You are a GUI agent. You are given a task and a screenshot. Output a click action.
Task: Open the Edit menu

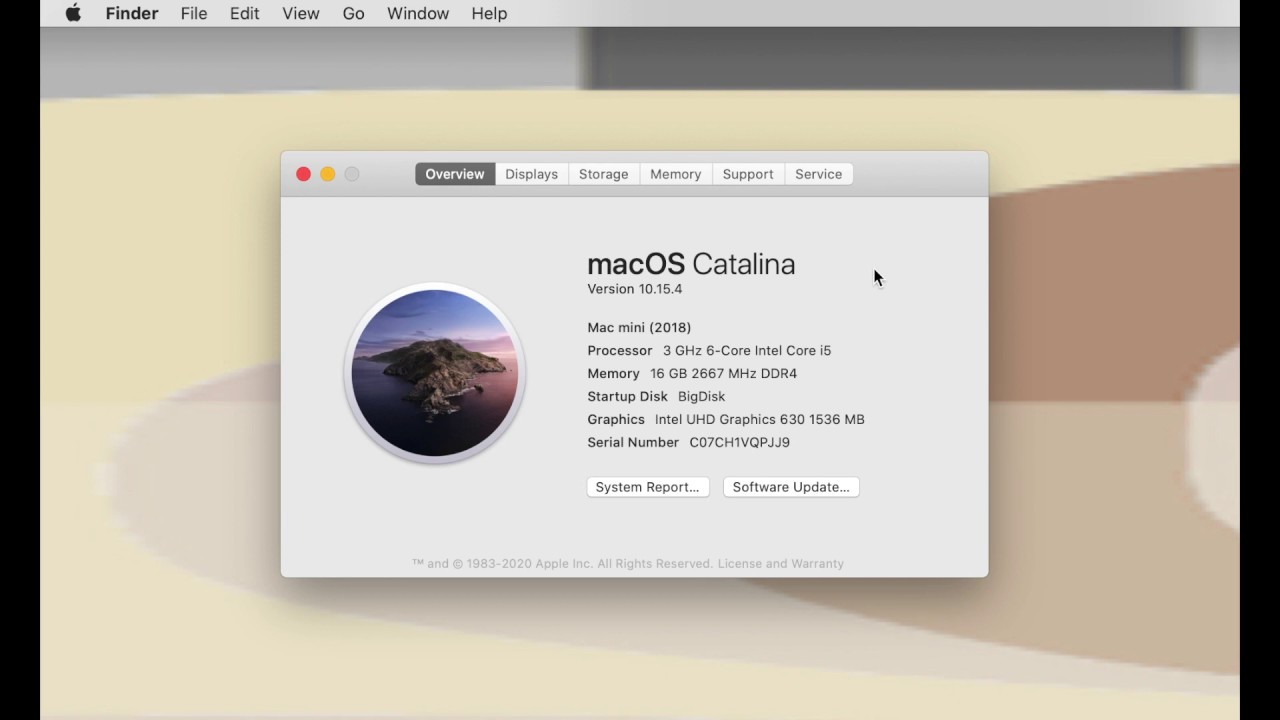point(244,13)
